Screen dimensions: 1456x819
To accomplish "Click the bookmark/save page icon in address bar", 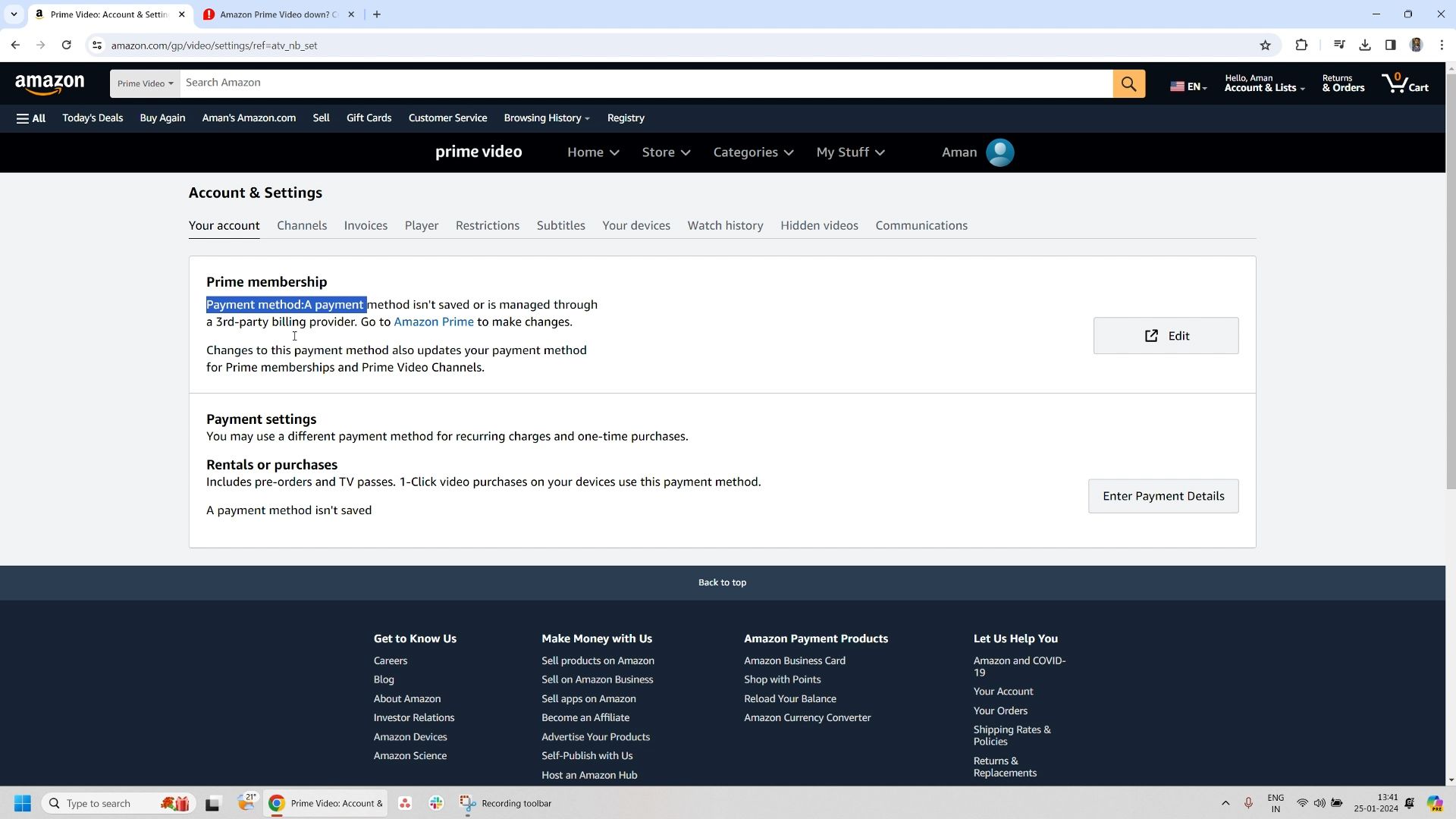I will pyautogui.click(x=1266, y=45).
